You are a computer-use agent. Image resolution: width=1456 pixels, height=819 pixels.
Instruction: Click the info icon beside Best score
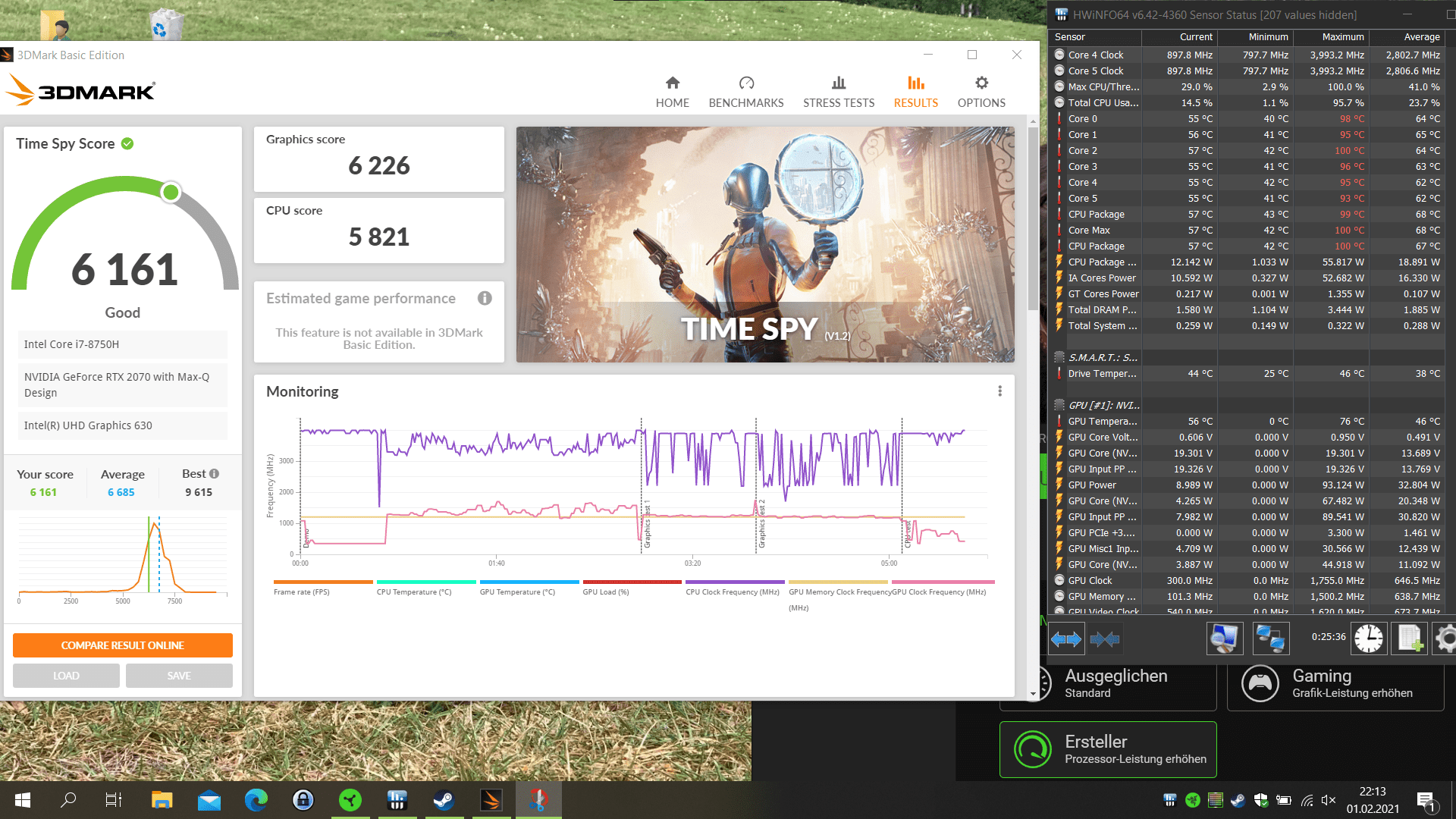coord(215,473)
